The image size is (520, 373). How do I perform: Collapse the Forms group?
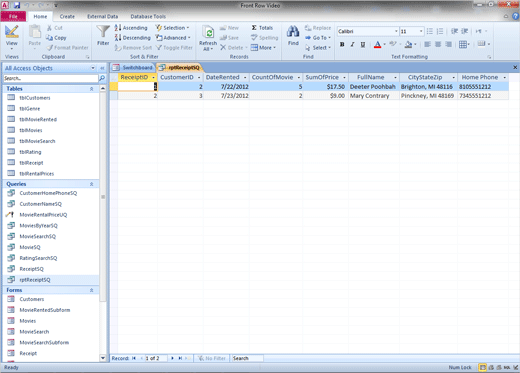tap(91, 290)
